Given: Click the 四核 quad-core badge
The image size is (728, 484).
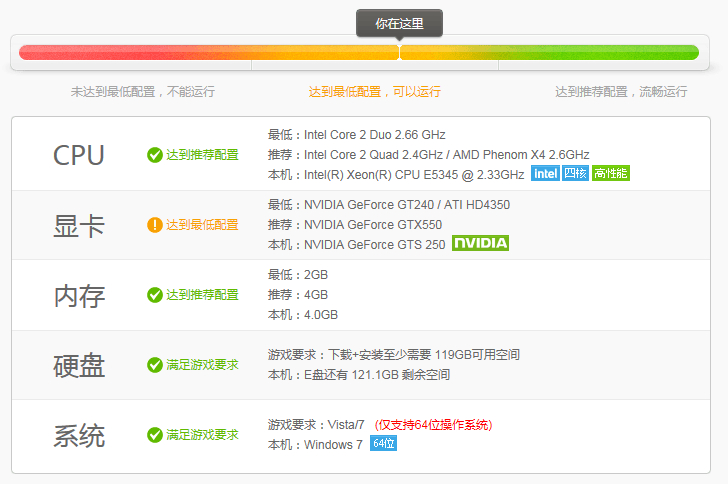Looking at the screenshot, I should (575, 174).
